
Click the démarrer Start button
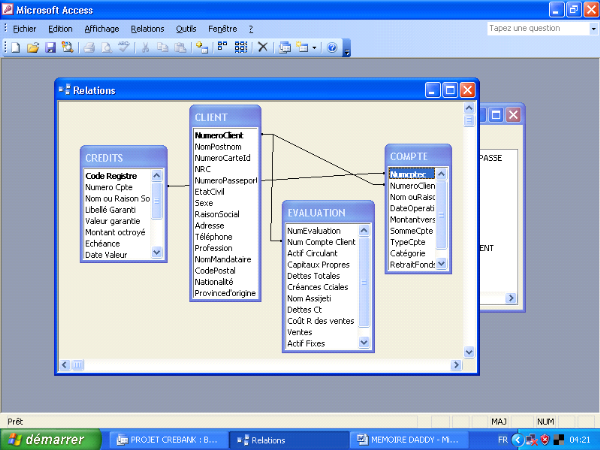coord(50,439)
